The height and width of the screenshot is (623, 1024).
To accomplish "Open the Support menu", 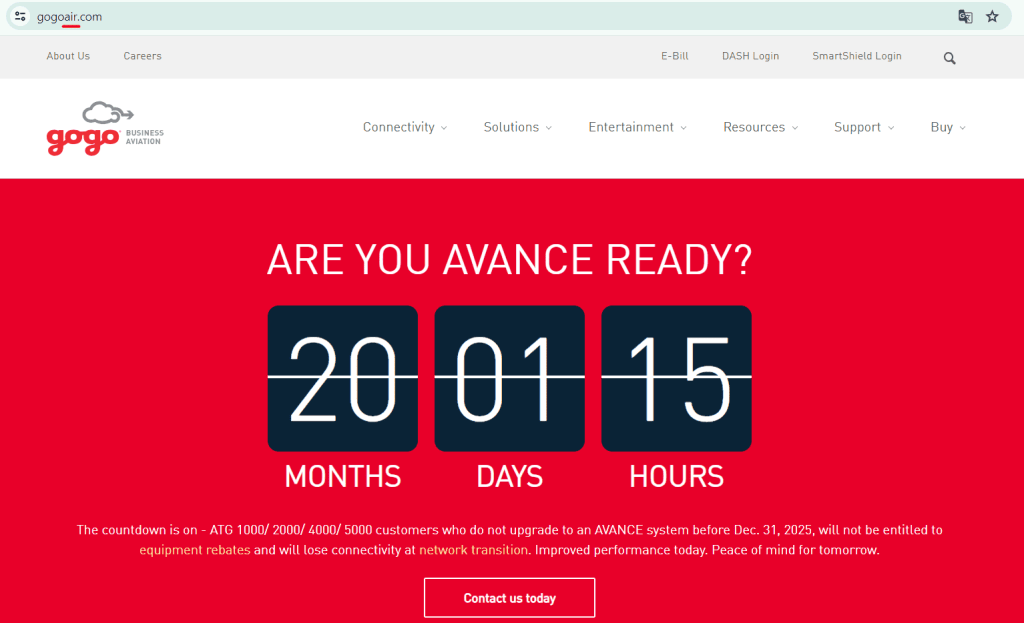I will coord(864,127).
